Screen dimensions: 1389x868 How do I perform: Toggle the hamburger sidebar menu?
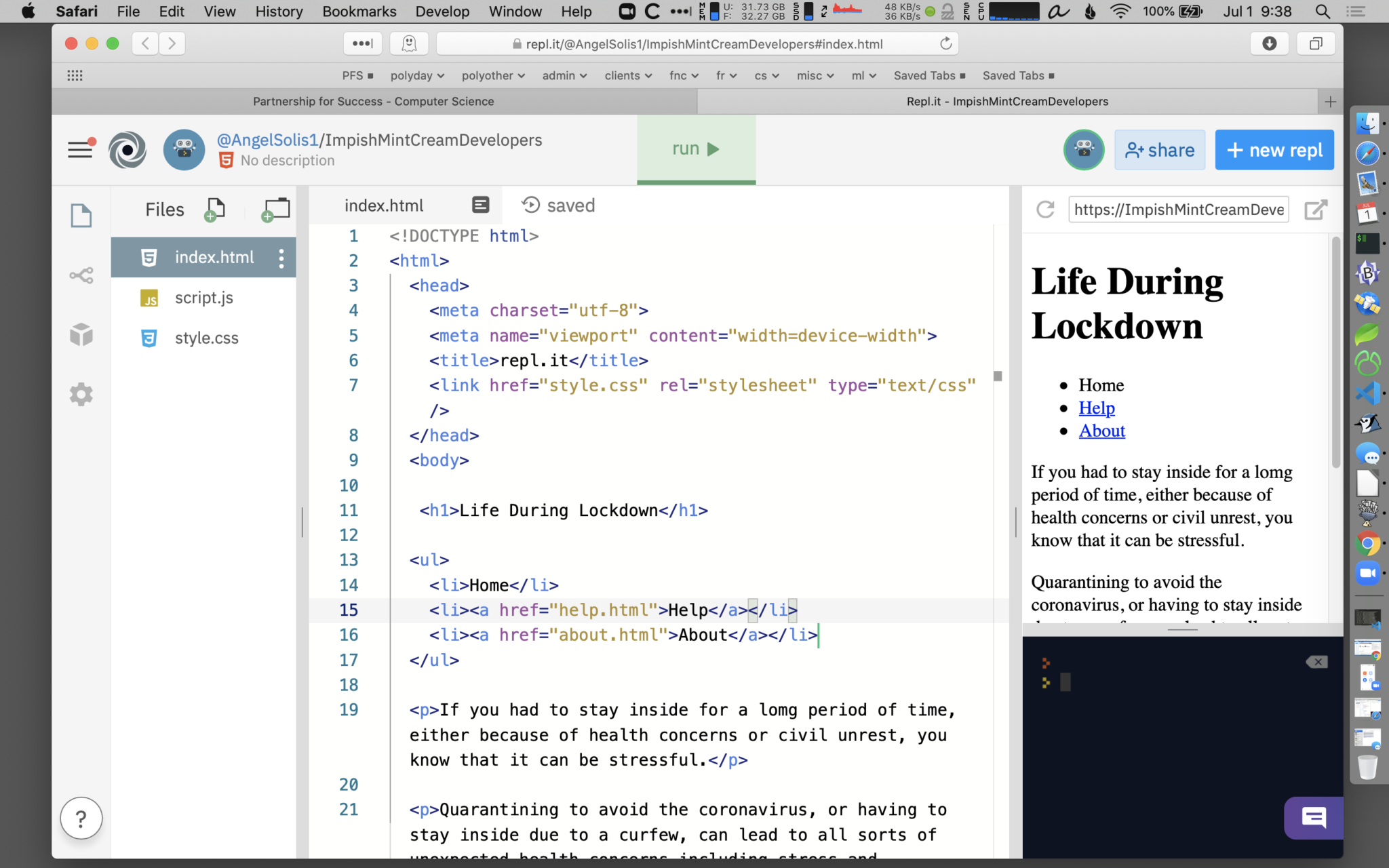[80, 149]
